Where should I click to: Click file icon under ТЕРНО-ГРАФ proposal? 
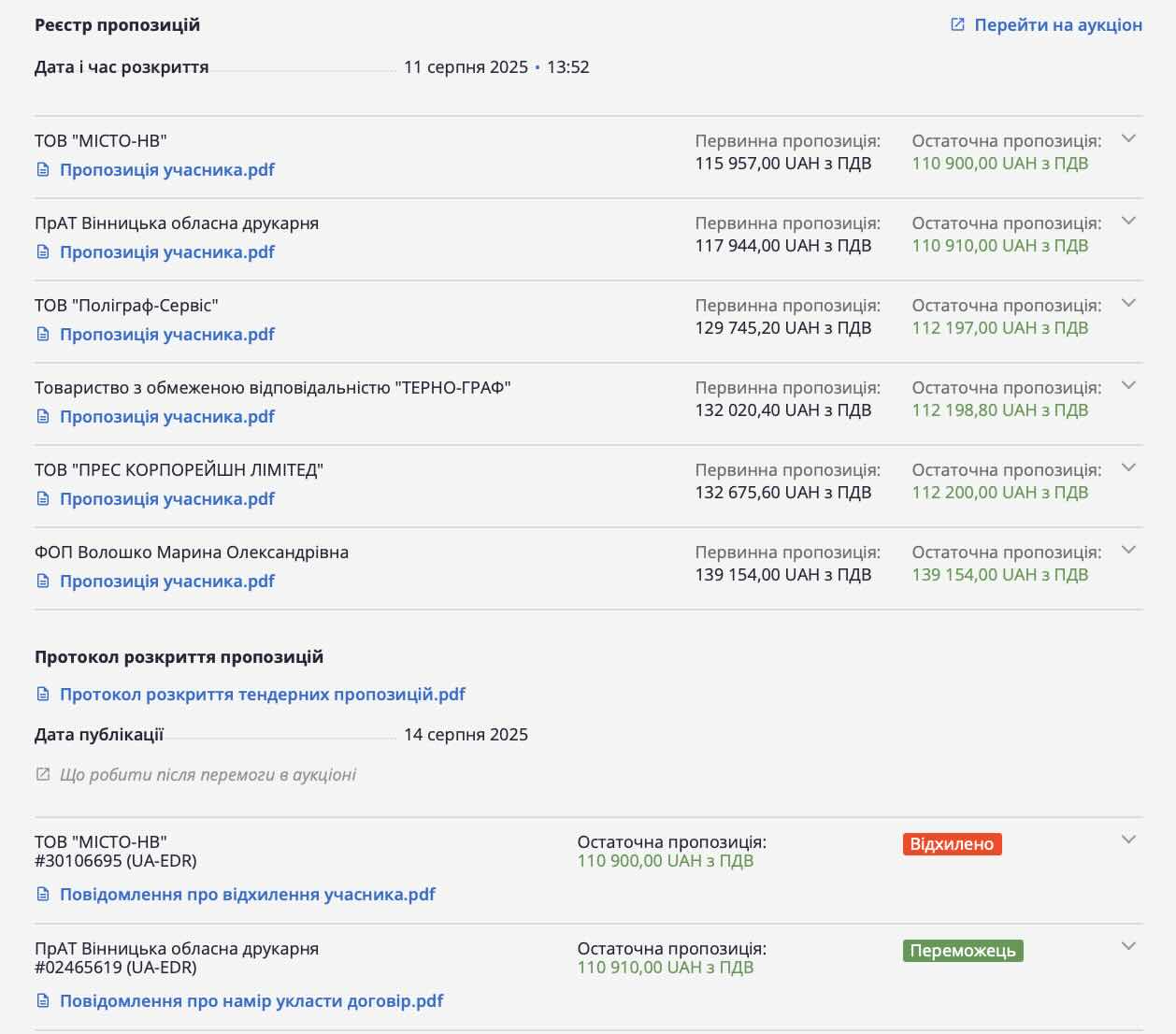click(42, 417)
